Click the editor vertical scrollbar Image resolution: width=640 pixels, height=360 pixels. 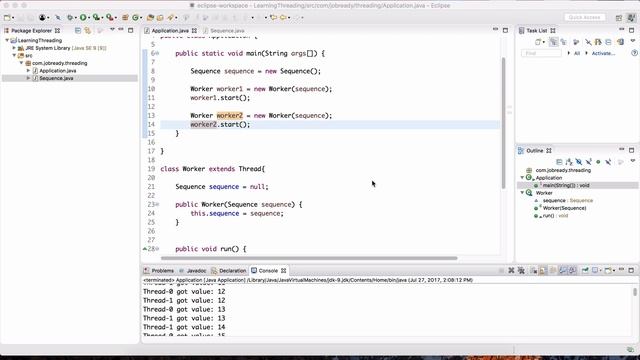(503, 122)
